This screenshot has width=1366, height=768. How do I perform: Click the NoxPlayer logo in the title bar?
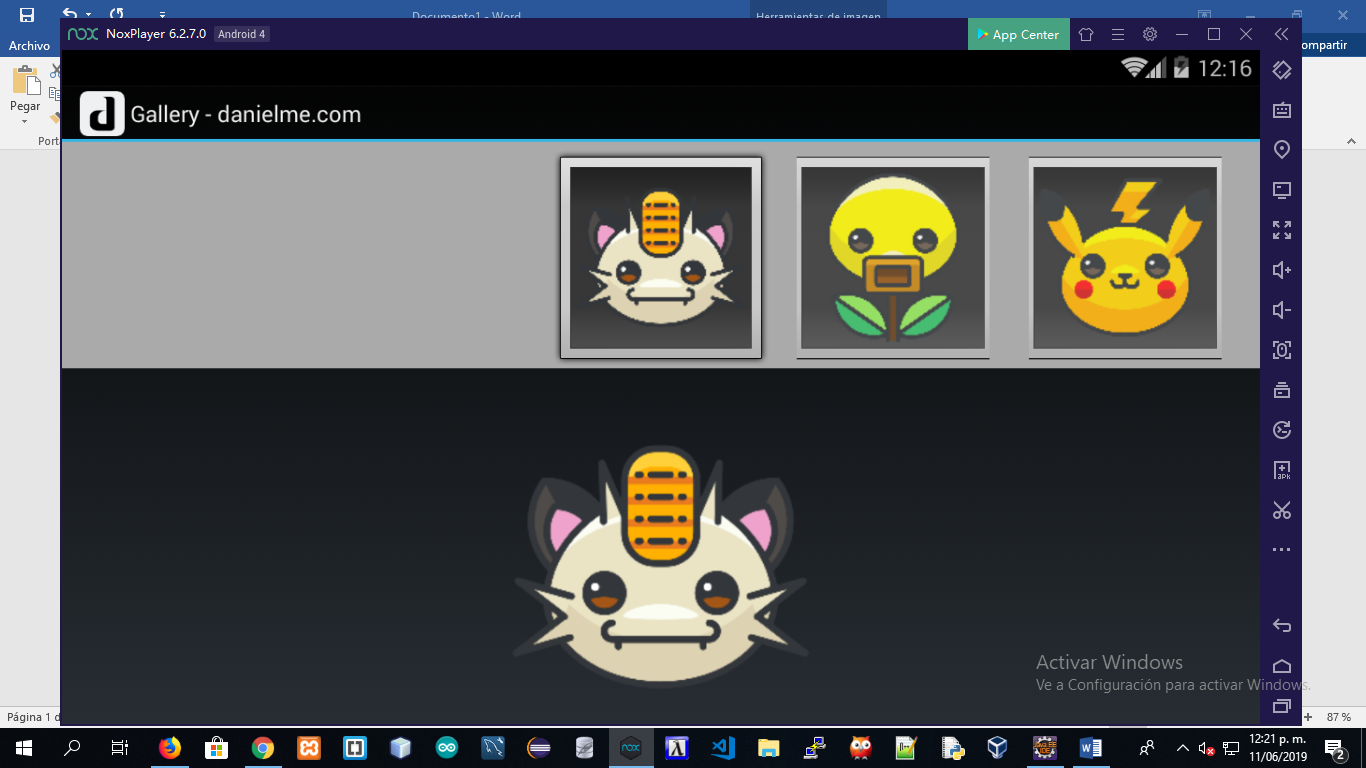(x=82, y=34)
